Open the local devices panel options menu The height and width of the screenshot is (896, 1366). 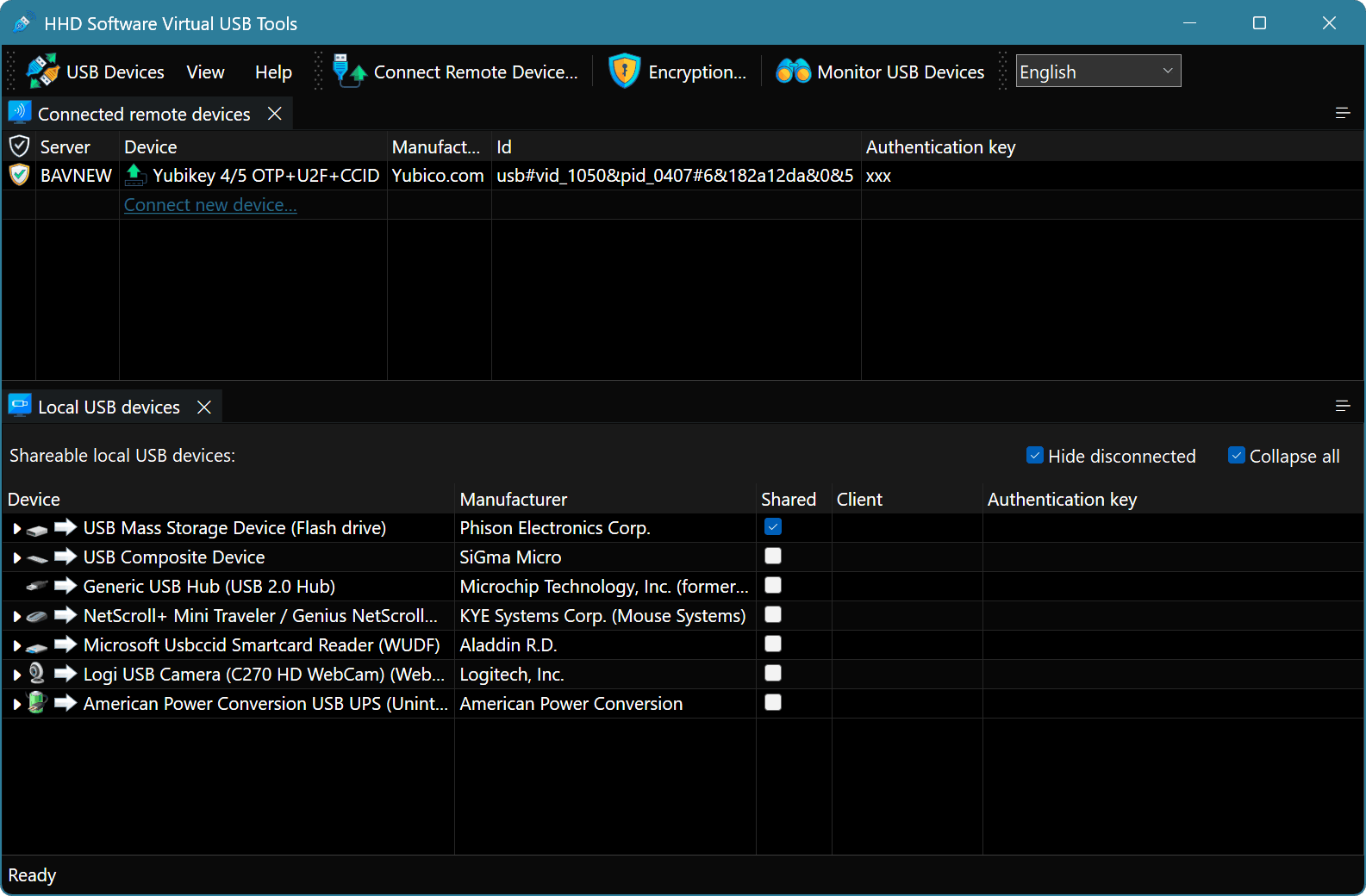1343,406
